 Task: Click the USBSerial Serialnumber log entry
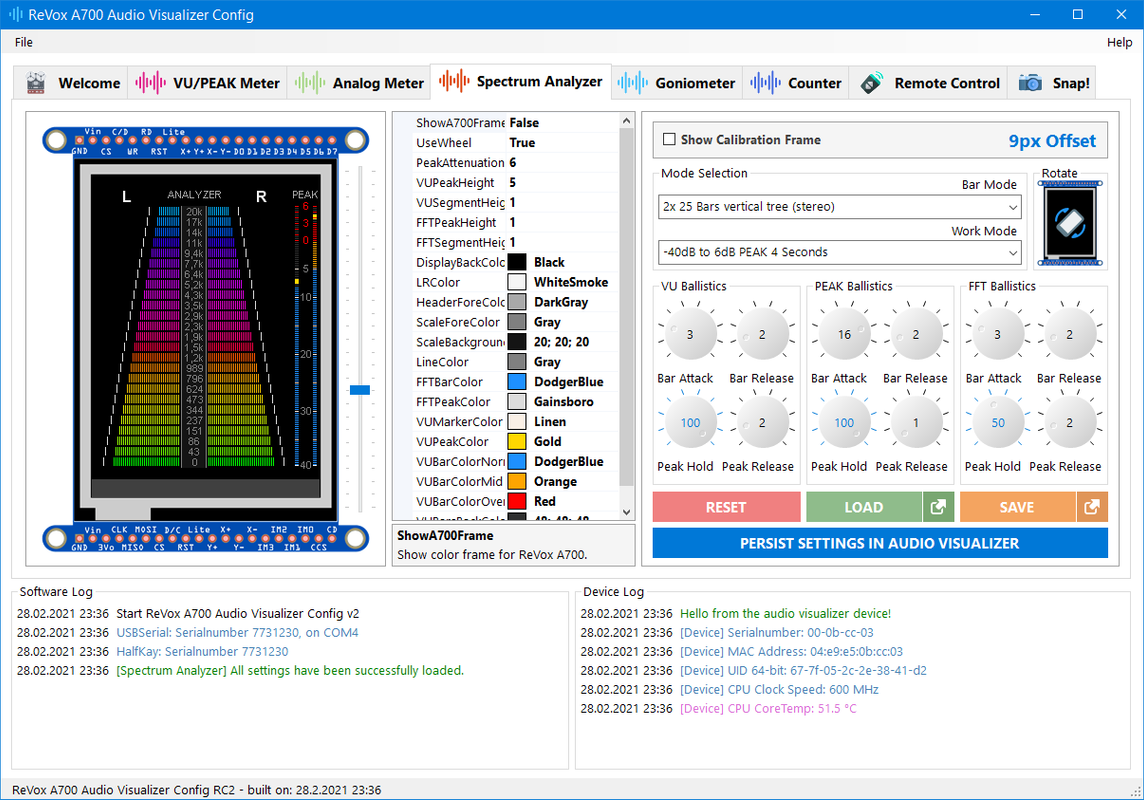click(x=238, y=632)
